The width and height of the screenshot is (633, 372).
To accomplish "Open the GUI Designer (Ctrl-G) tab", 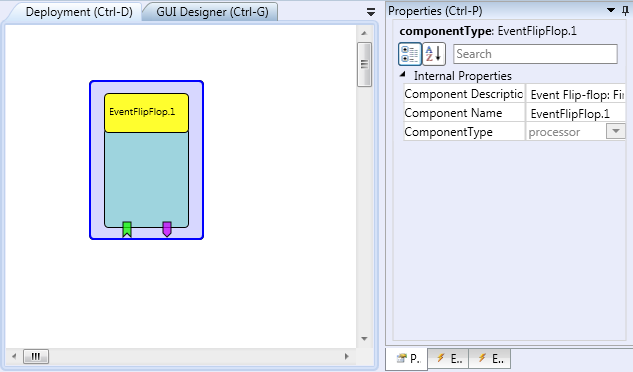I will [212, 12].
